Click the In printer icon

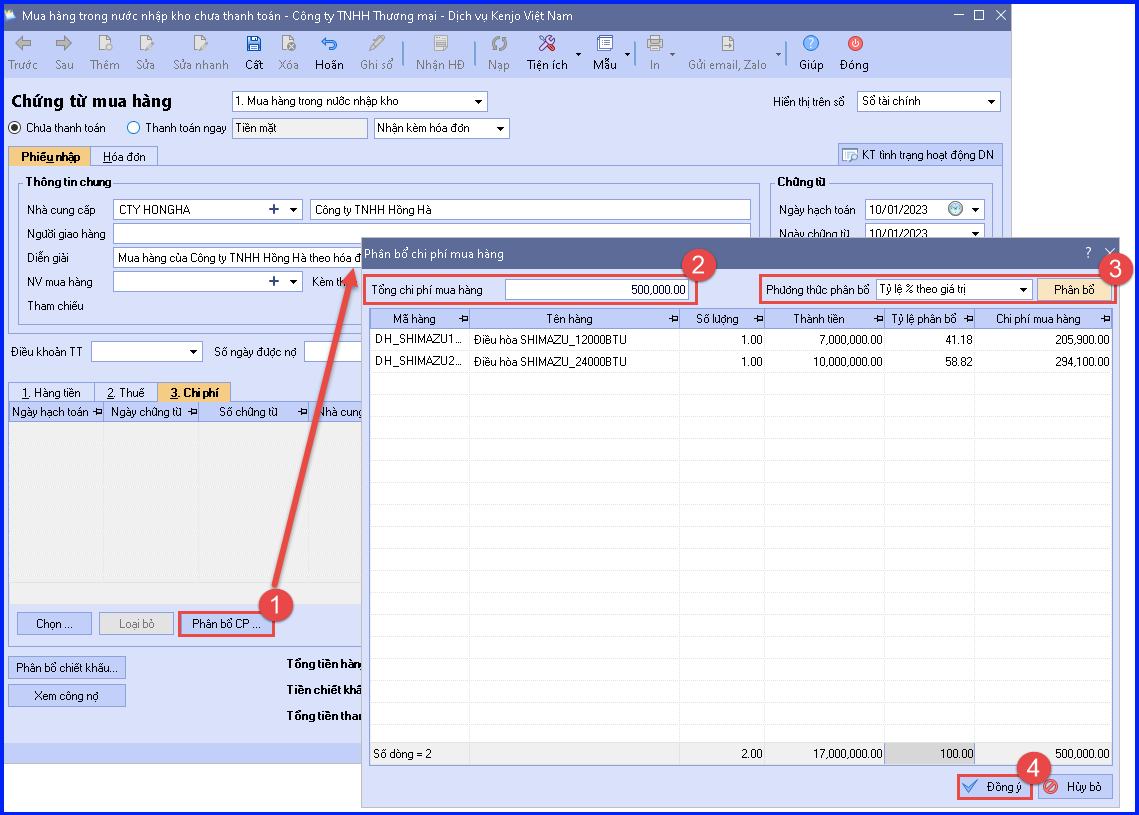tap(654, 44)
